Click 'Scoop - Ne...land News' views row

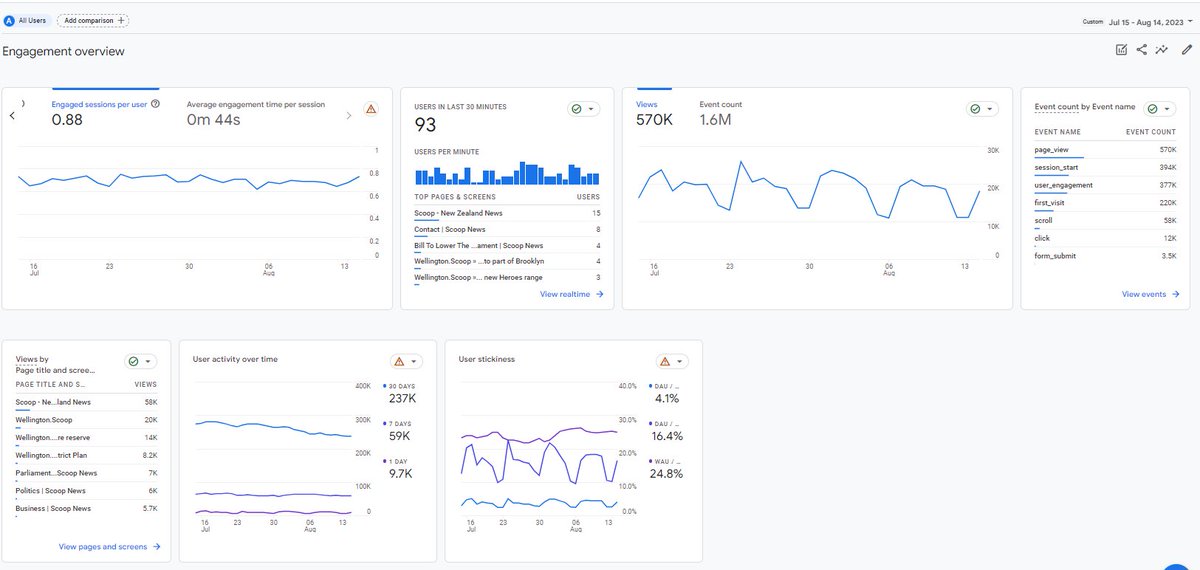pos(86,403)
